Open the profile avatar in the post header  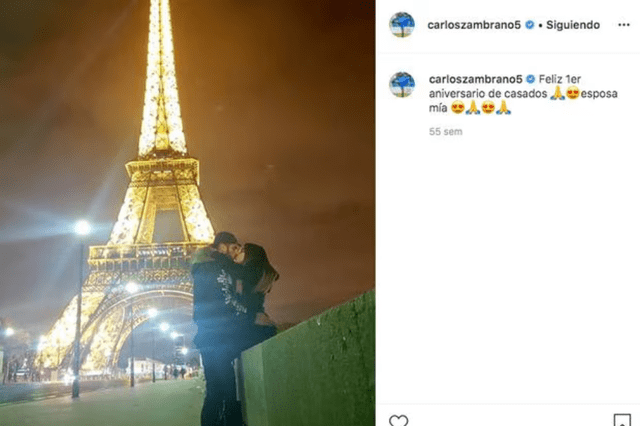(x=402, y=24)
